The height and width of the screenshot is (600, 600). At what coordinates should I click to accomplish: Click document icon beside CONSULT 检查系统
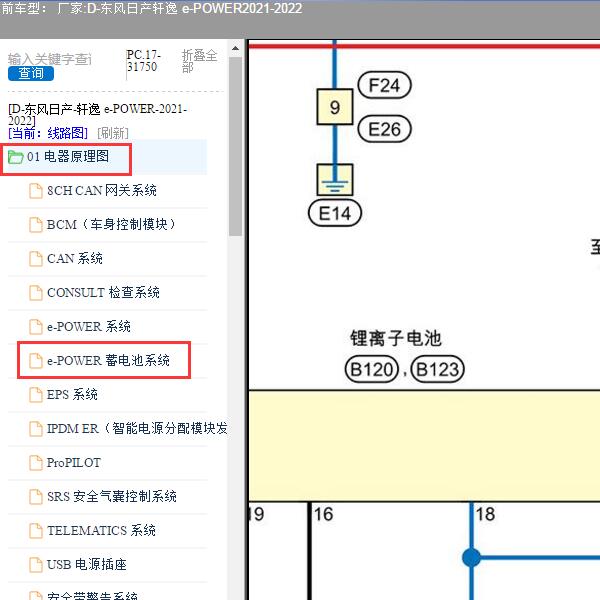[36, 293]
